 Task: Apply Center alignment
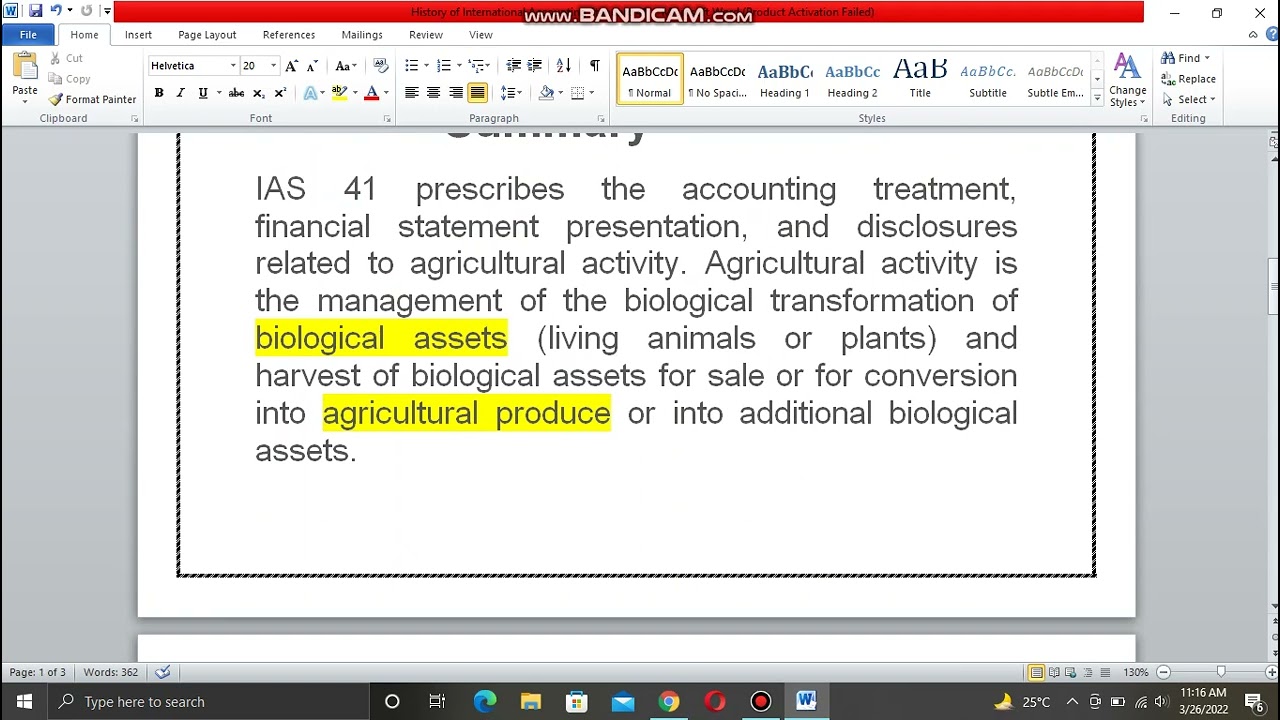tap(433, 93)
